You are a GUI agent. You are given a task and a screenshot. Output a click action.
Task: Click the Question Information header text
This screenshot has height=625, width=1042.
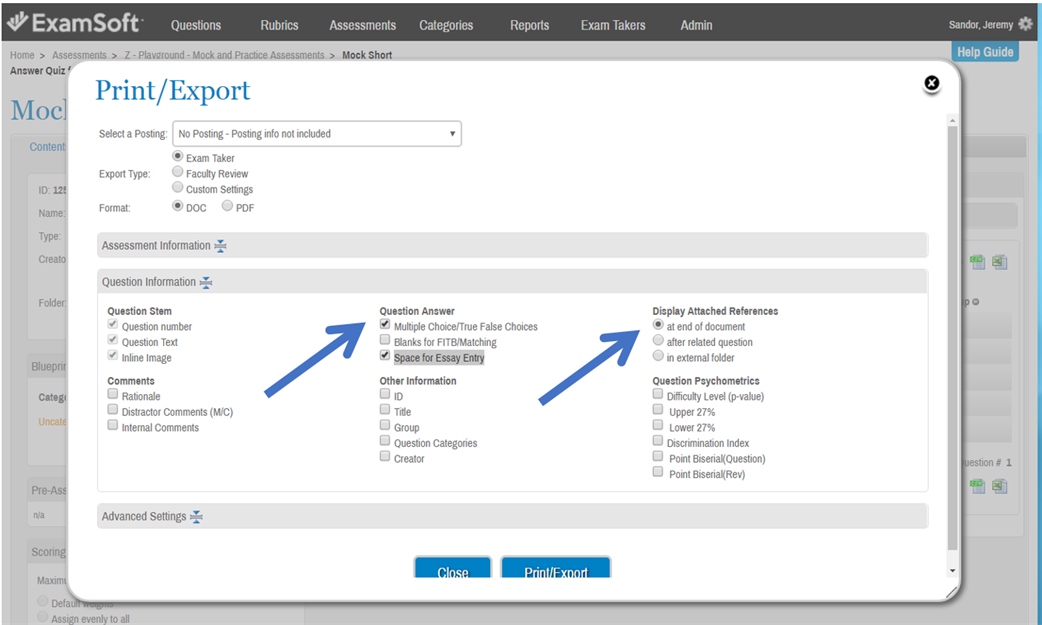click(x=149, y=282)
